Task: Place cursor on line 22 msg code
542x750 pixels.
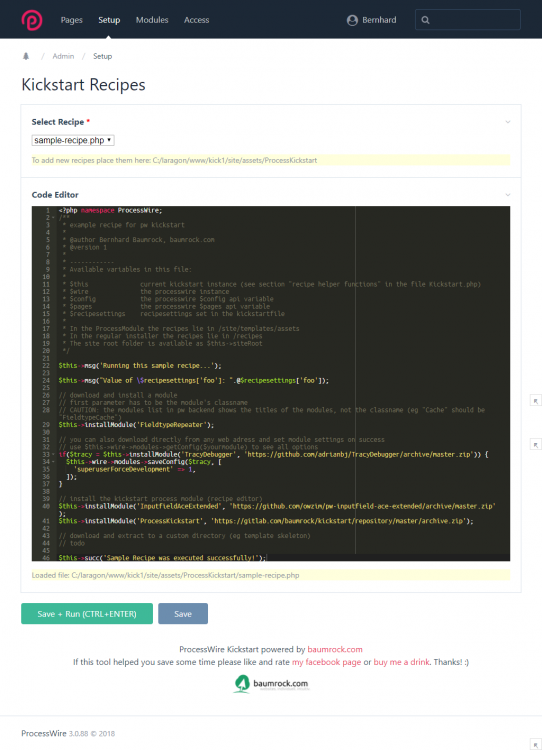Action: coord(140,365)
